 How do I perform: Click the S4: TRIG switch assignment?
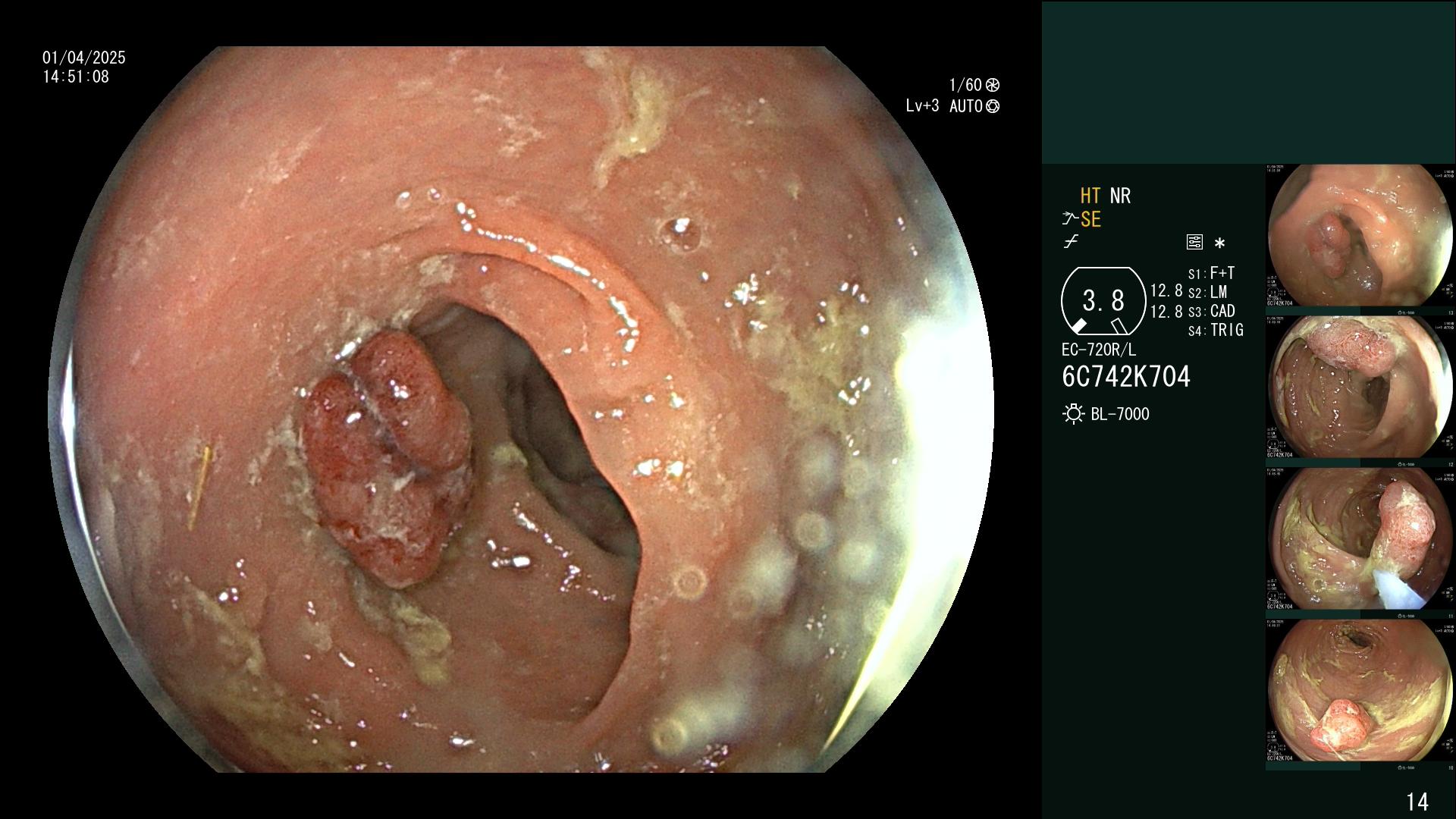coord(1216,330)
